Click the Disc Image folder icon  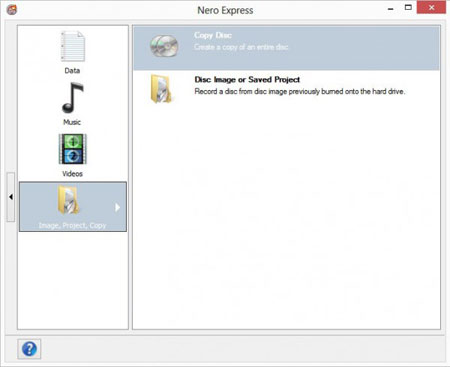tap(161, 89)
